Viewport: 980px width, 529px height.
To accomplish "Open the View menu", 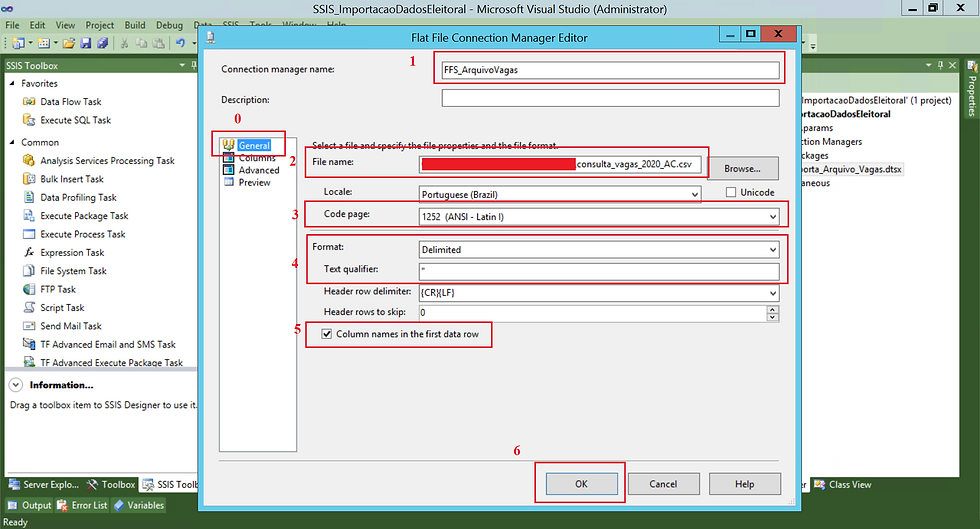I will pos(65,25).
